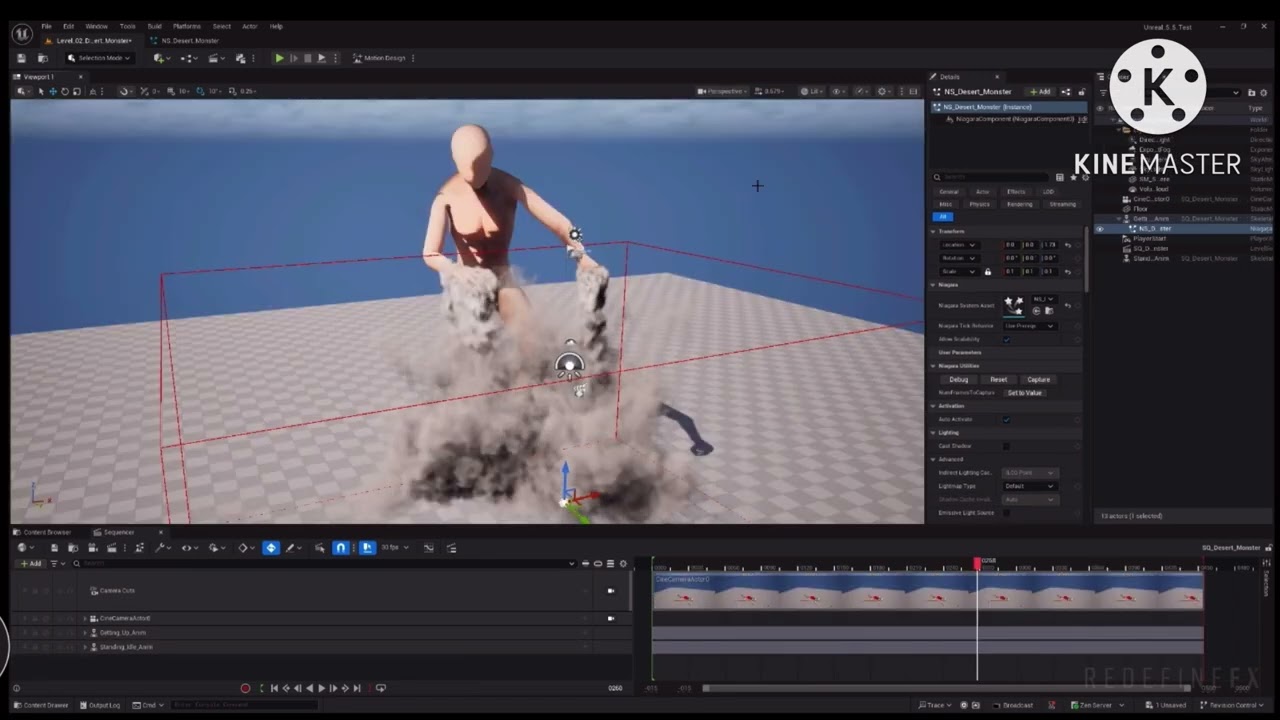1280x720 pixels.
Task: Open the Niagara Tick Behavior dropdown
Action: click(x=1030, y=326)
